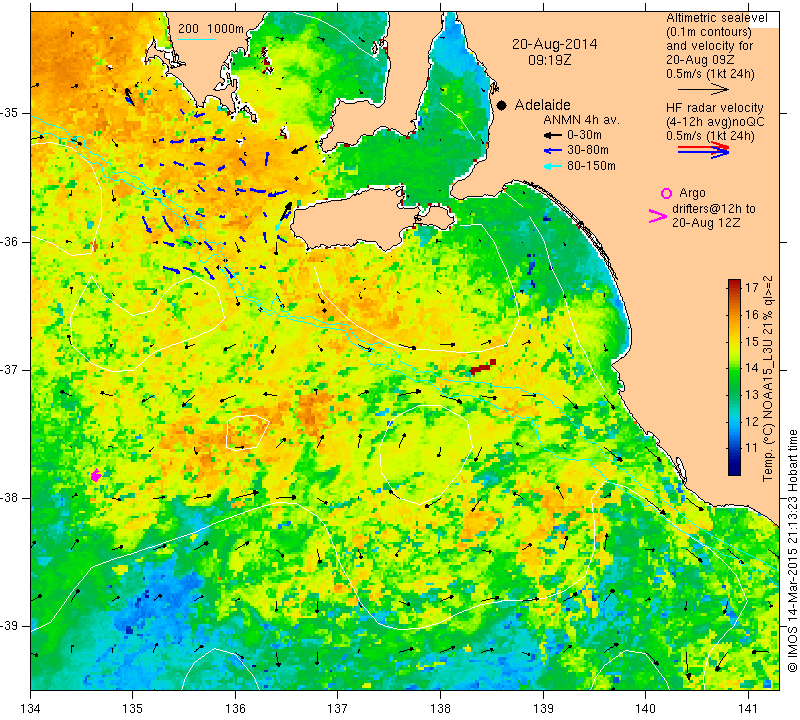The width and height of the screenshot is (800, 720).
Task: Click the cyan 200 1000m bathymetry line sample
Action: click(197, 39)
